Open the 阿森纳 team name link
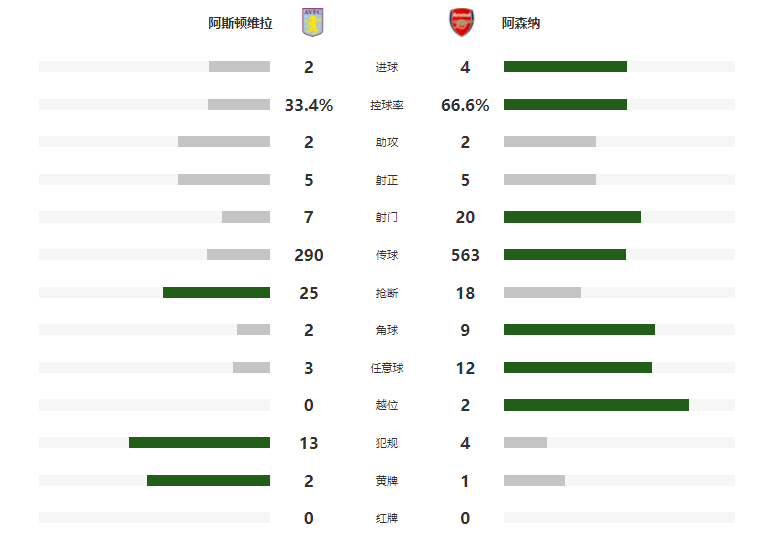774x547 pixels. (521, 23)
